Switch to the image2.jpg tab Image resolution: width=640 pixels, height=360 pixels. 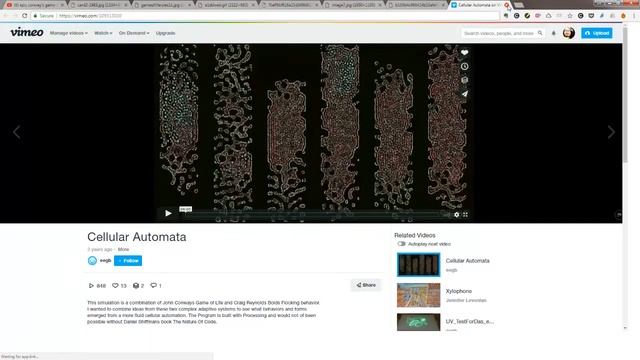(x=353, y=5)
